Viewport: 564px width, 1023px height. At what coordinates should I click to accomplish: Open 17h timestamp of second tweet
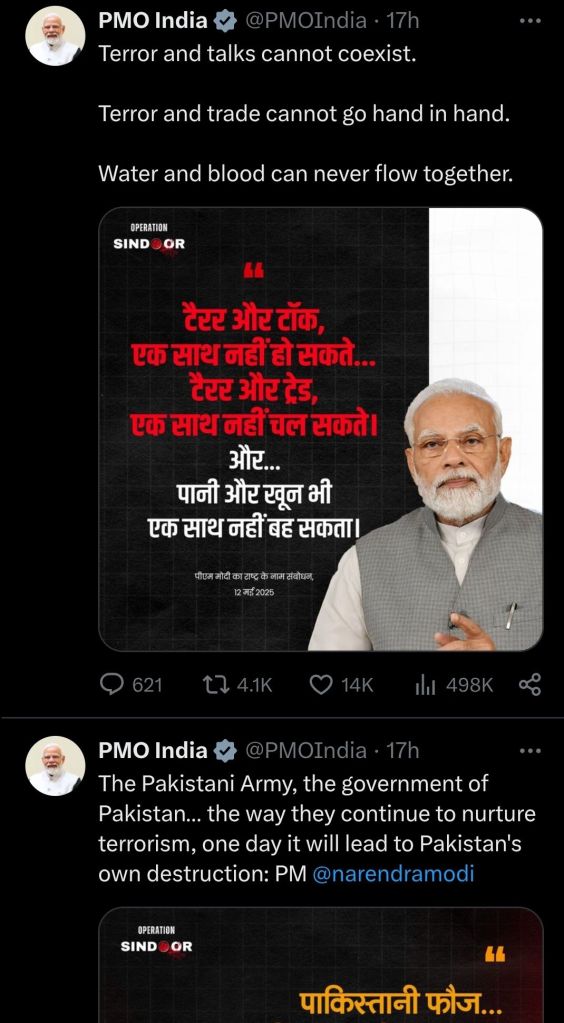point(402,751)
